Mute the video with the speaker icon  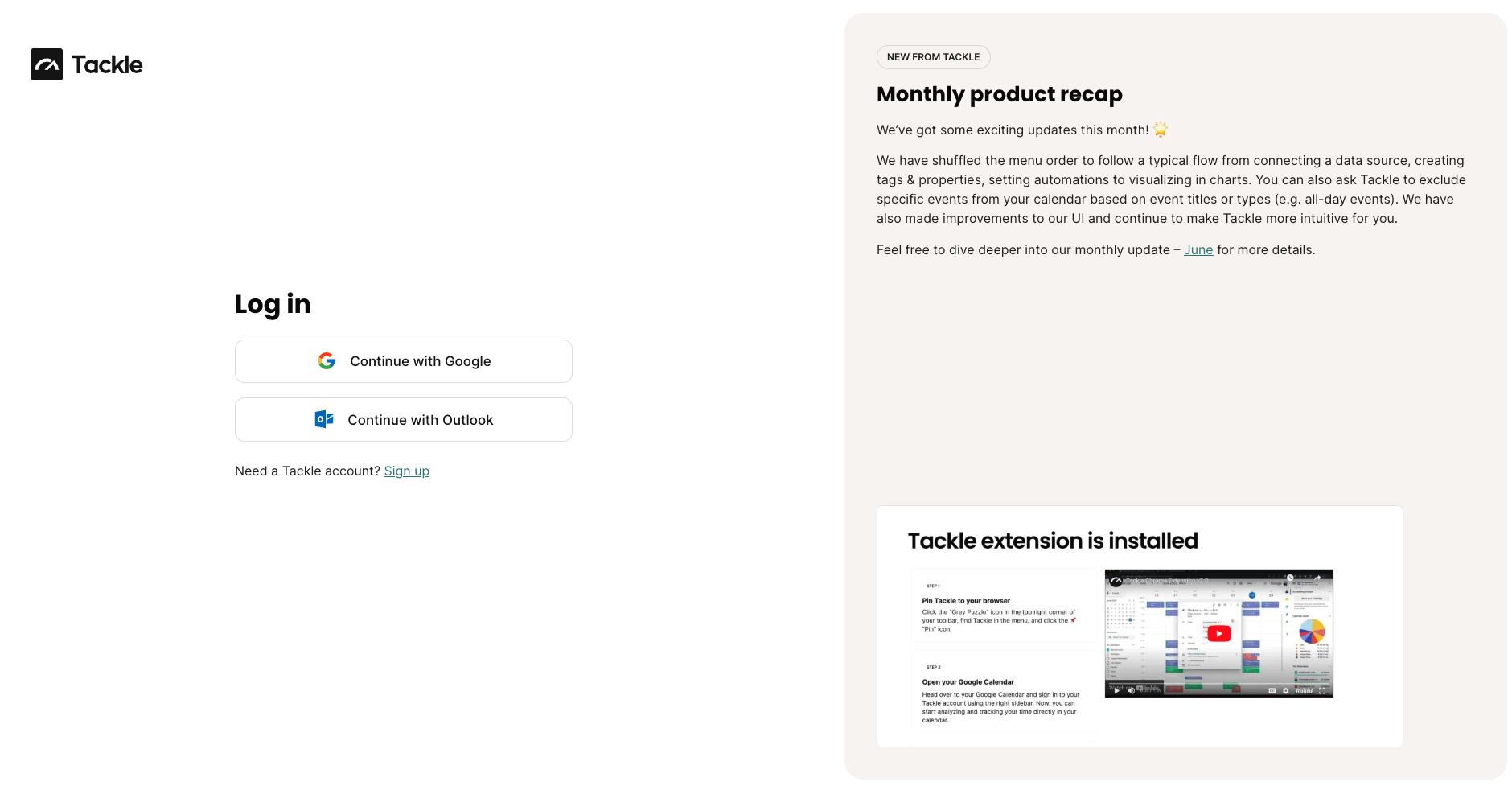[1131, 691]
